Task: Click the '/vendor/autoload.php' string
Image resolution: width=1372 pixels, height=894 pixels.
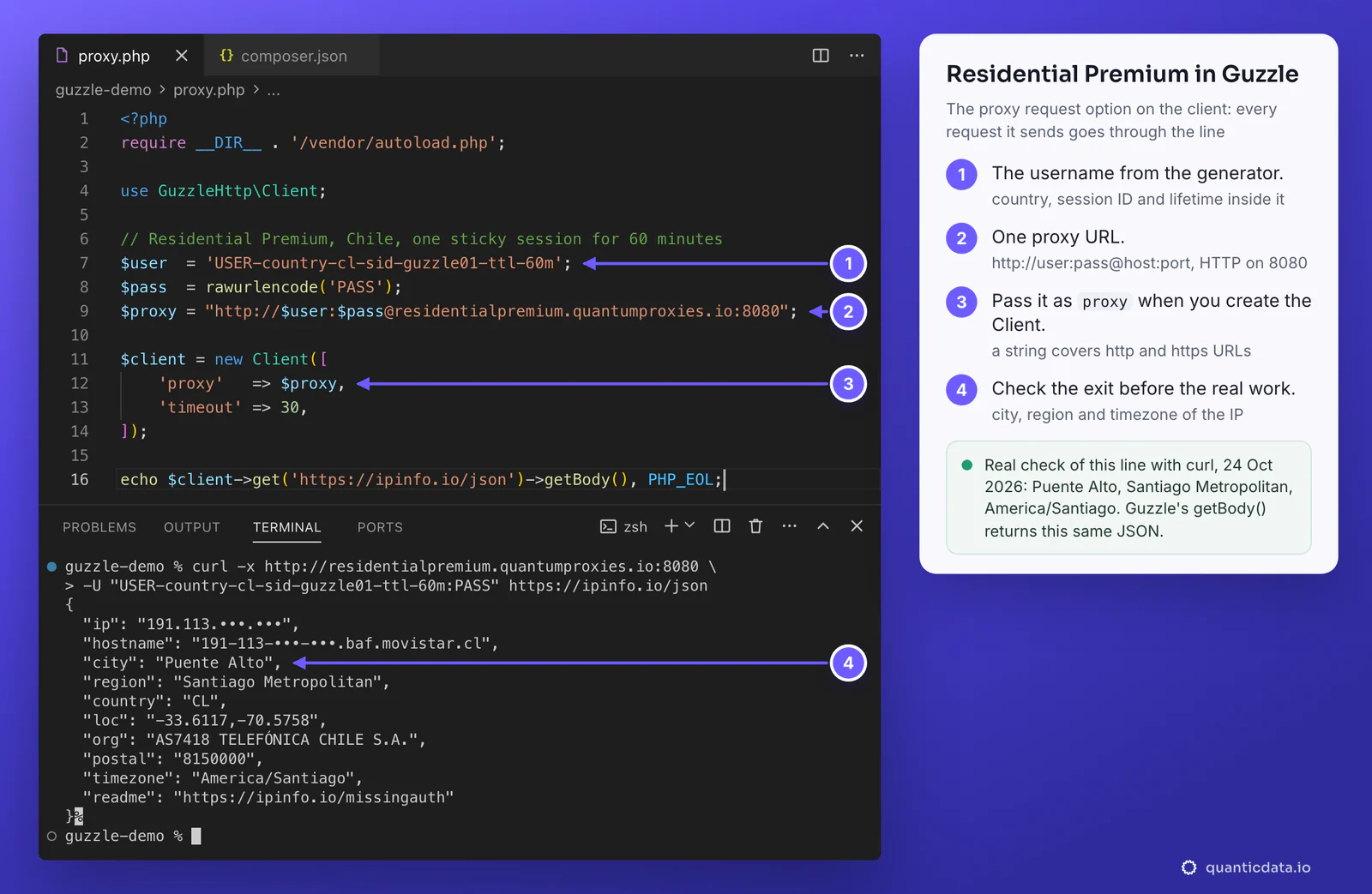Action: point(394,143)
